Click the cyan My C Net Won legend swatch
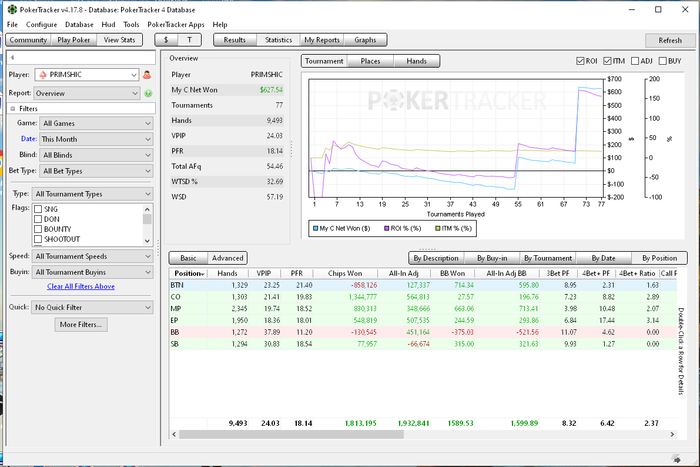The image size is (700, 467). [315, 229]
